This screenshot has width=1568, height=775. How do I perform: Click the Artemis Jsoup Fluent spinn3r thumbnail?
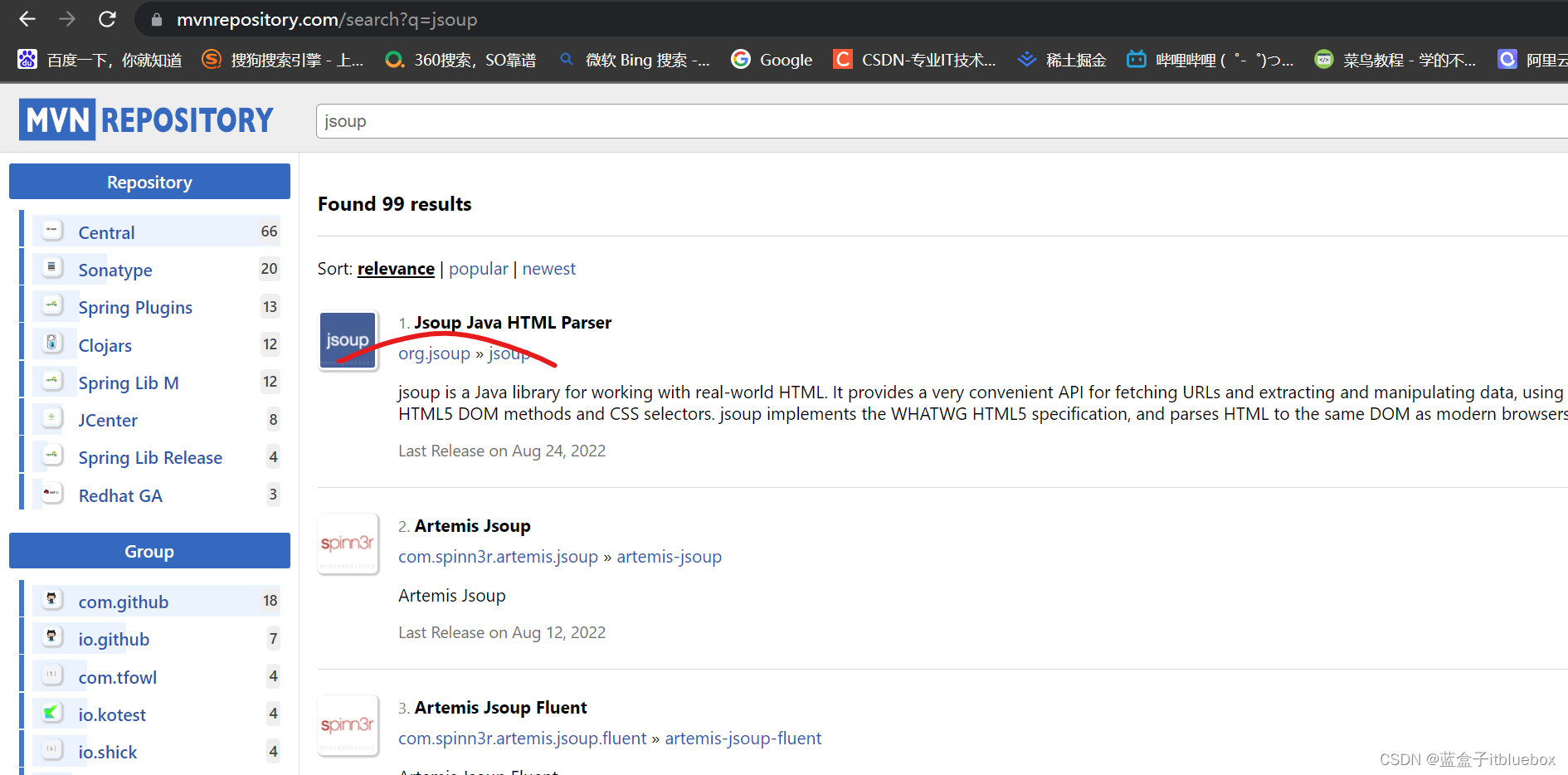[x=348, y=725]
